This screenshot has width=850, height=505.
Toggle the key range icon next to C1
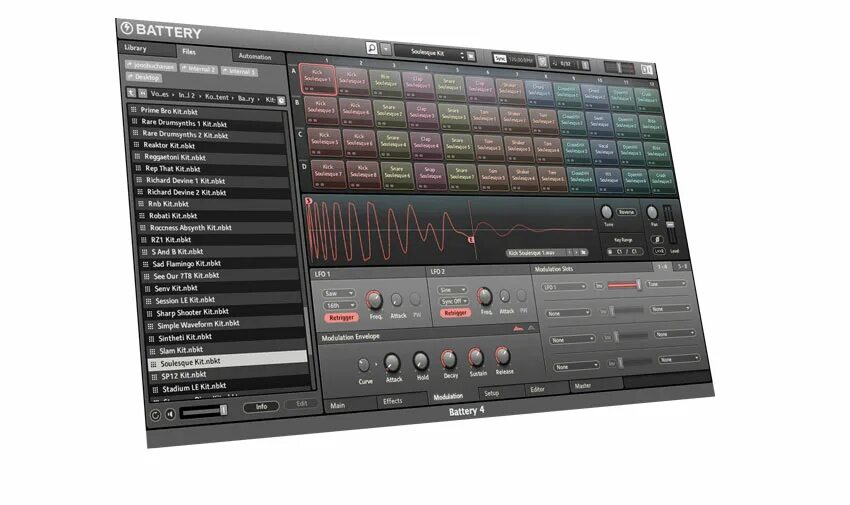pos(610,251)
